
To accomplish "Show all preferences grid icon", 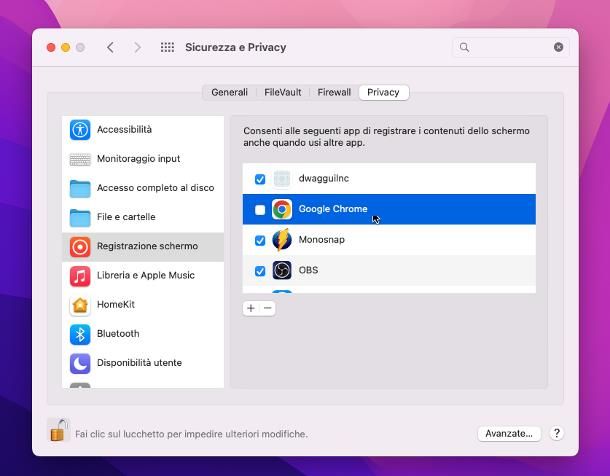I will [168, 47].
